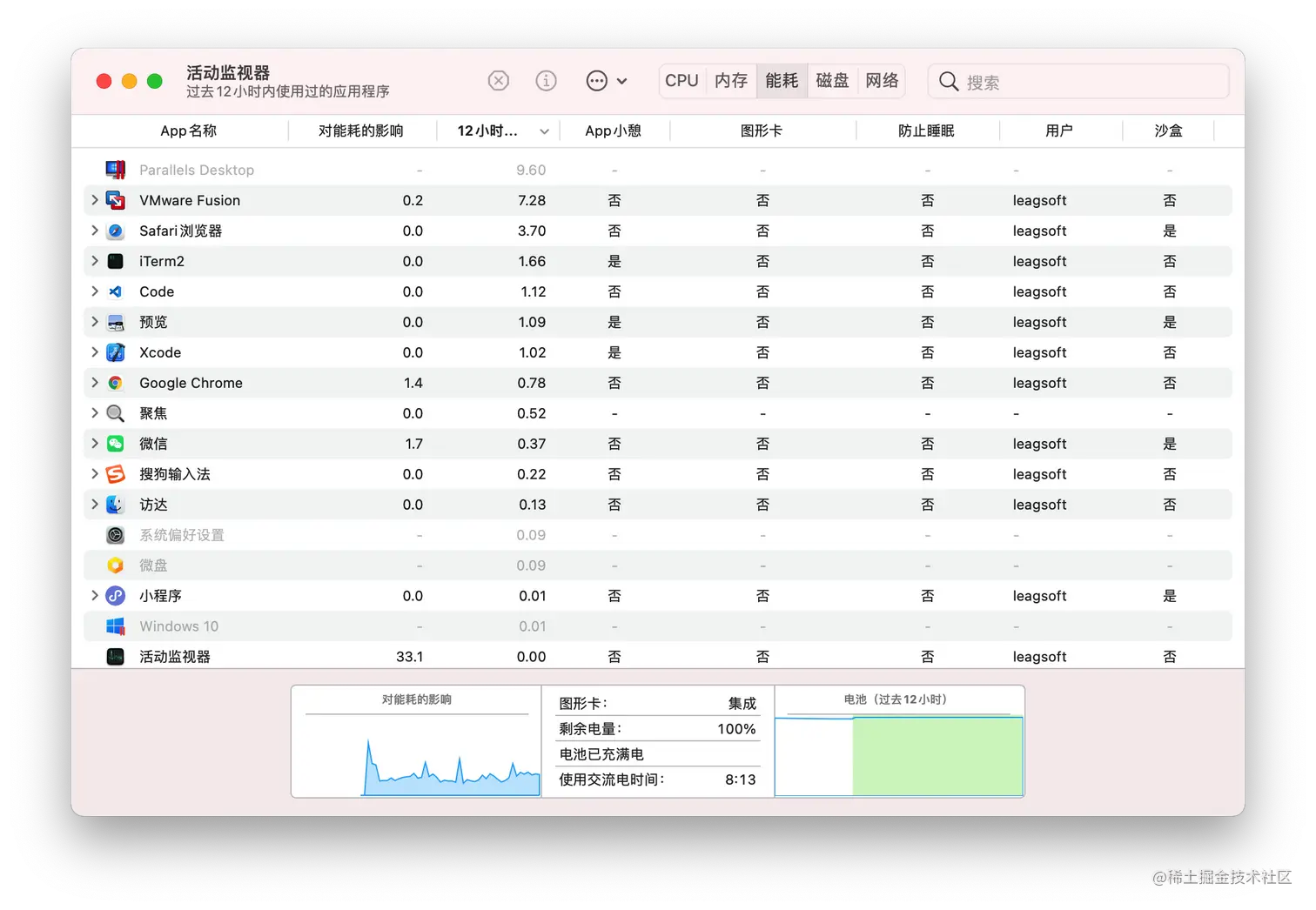Click the 小程序 app icon
1316x910 pixels.
[115, 596]
